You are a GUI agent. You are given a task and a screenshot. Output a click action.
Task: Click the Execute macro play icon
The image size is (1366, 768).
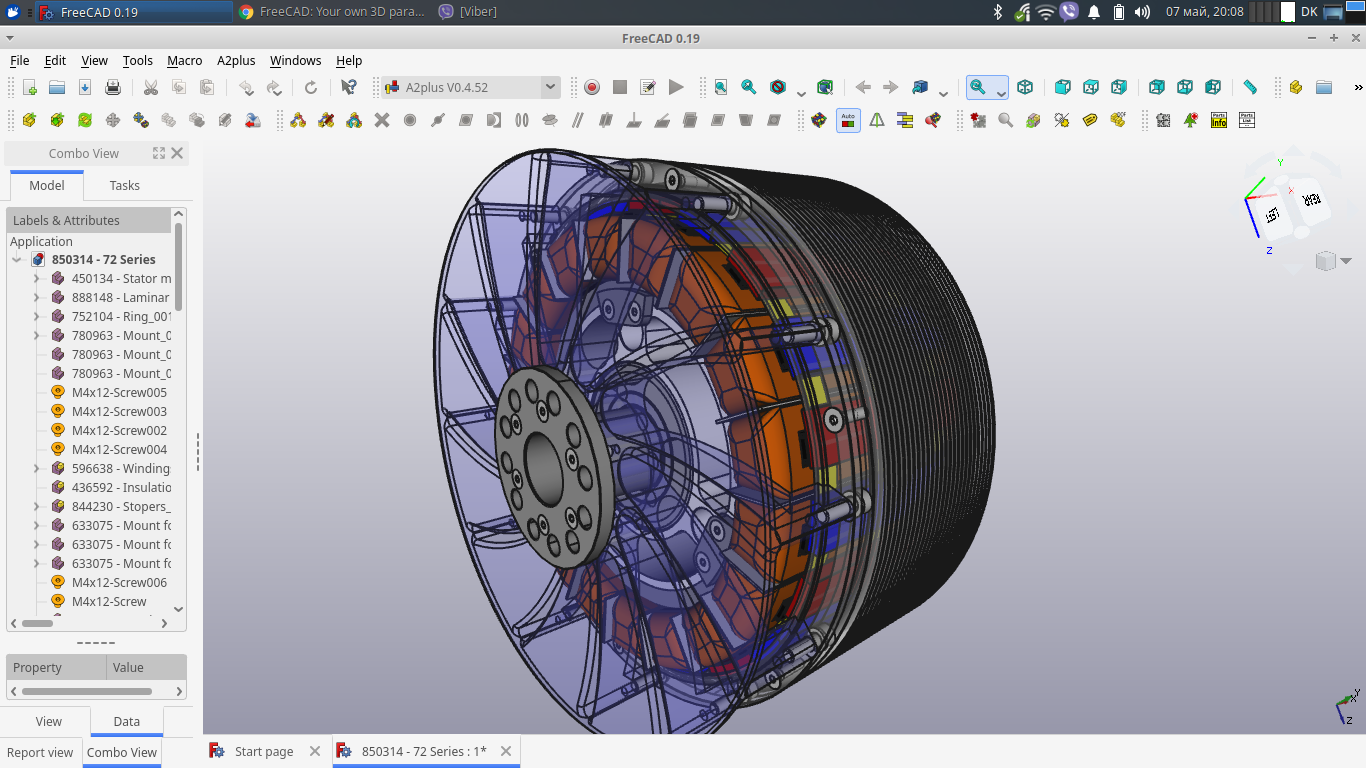(676, 88)
